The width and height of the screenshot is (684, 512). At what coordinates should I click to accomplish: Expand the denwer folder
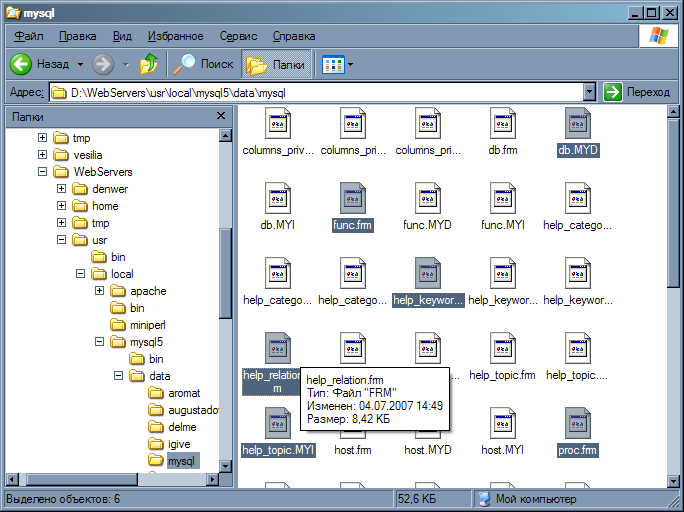click(62, 189)
